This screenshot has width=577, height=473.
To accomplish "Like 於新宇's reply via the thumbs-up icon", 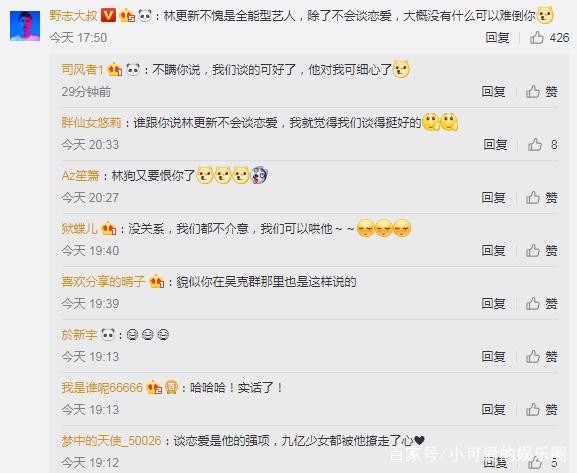I will click(x=533, y=357).
